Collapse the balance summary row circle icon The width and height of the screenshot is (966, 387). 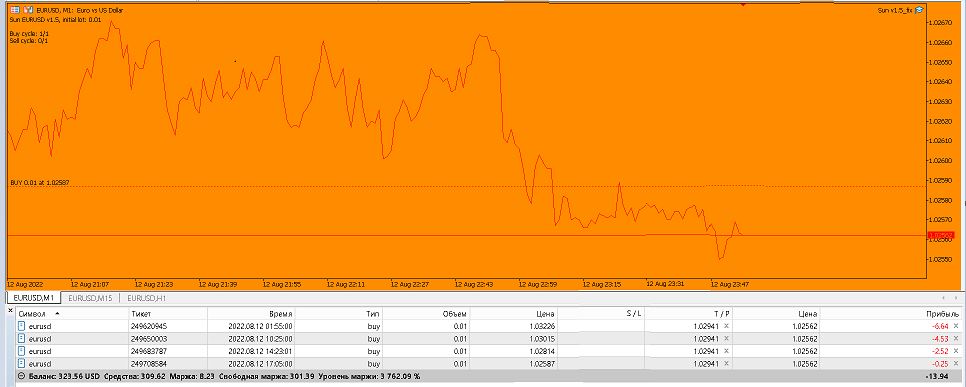pyautogui.click(x=22, y=375)
